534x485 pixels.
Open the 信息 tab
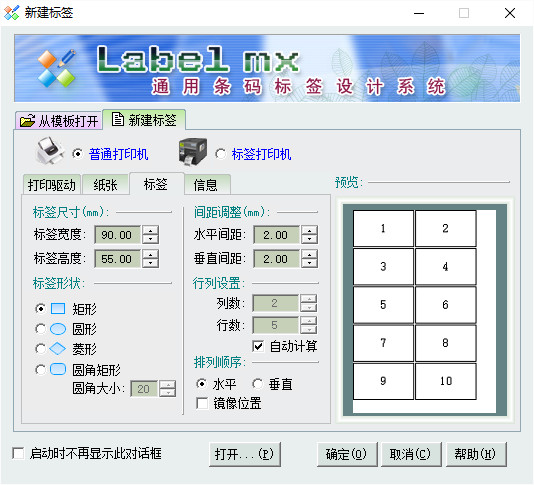click(207, 185)
